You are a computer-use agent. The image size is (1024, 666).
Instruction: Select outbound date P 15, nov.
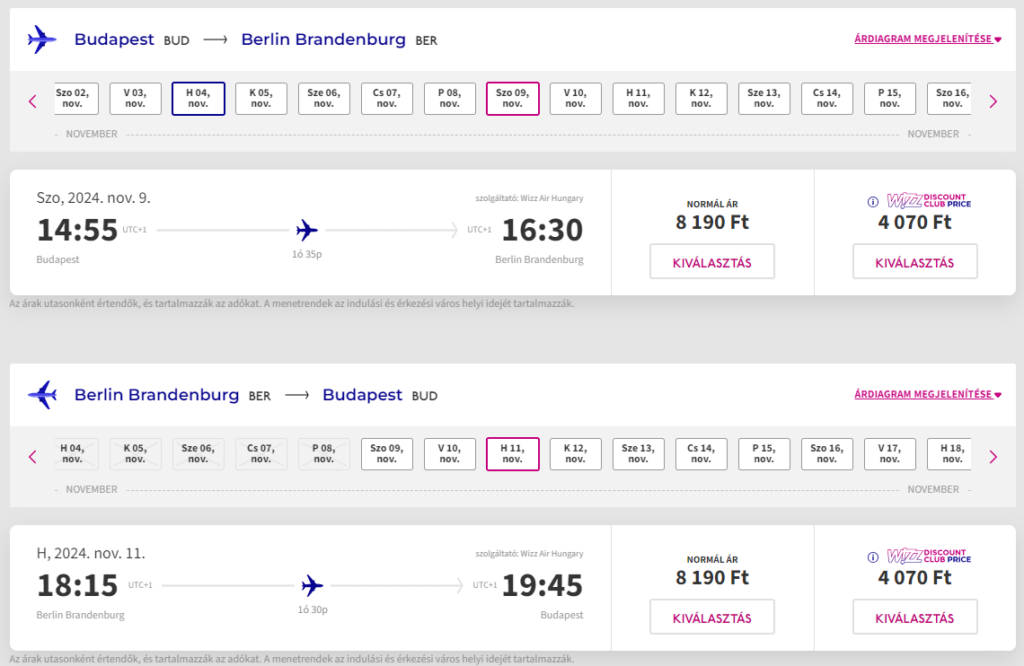(x=889, y=99)
